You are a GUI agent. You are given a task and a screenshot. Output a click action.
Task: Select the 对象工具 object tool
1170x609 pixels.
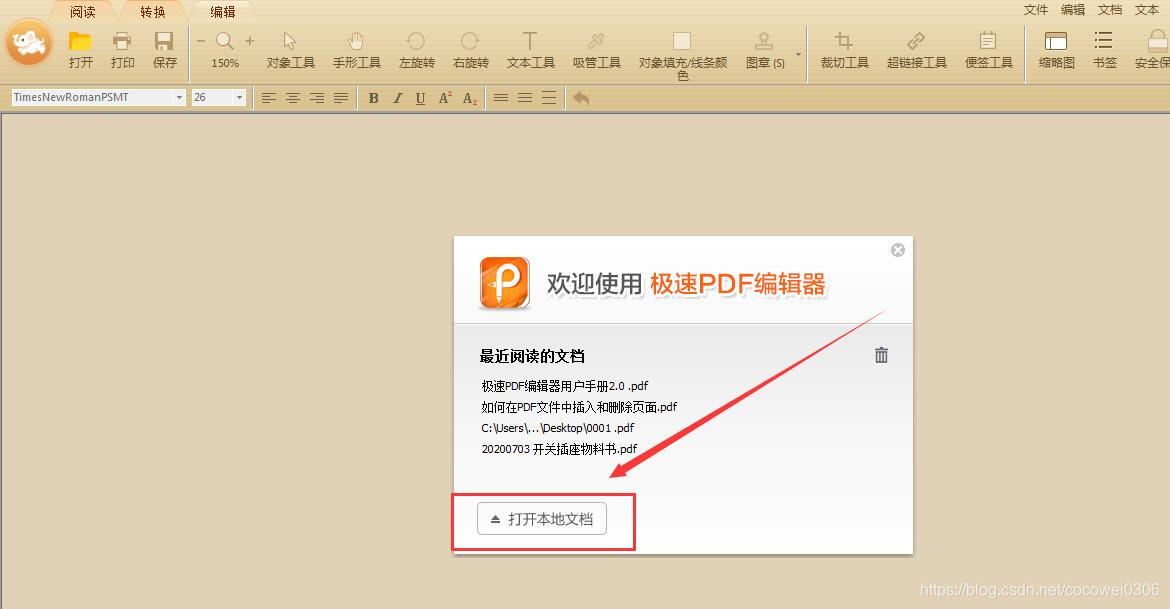pos(290,49)
